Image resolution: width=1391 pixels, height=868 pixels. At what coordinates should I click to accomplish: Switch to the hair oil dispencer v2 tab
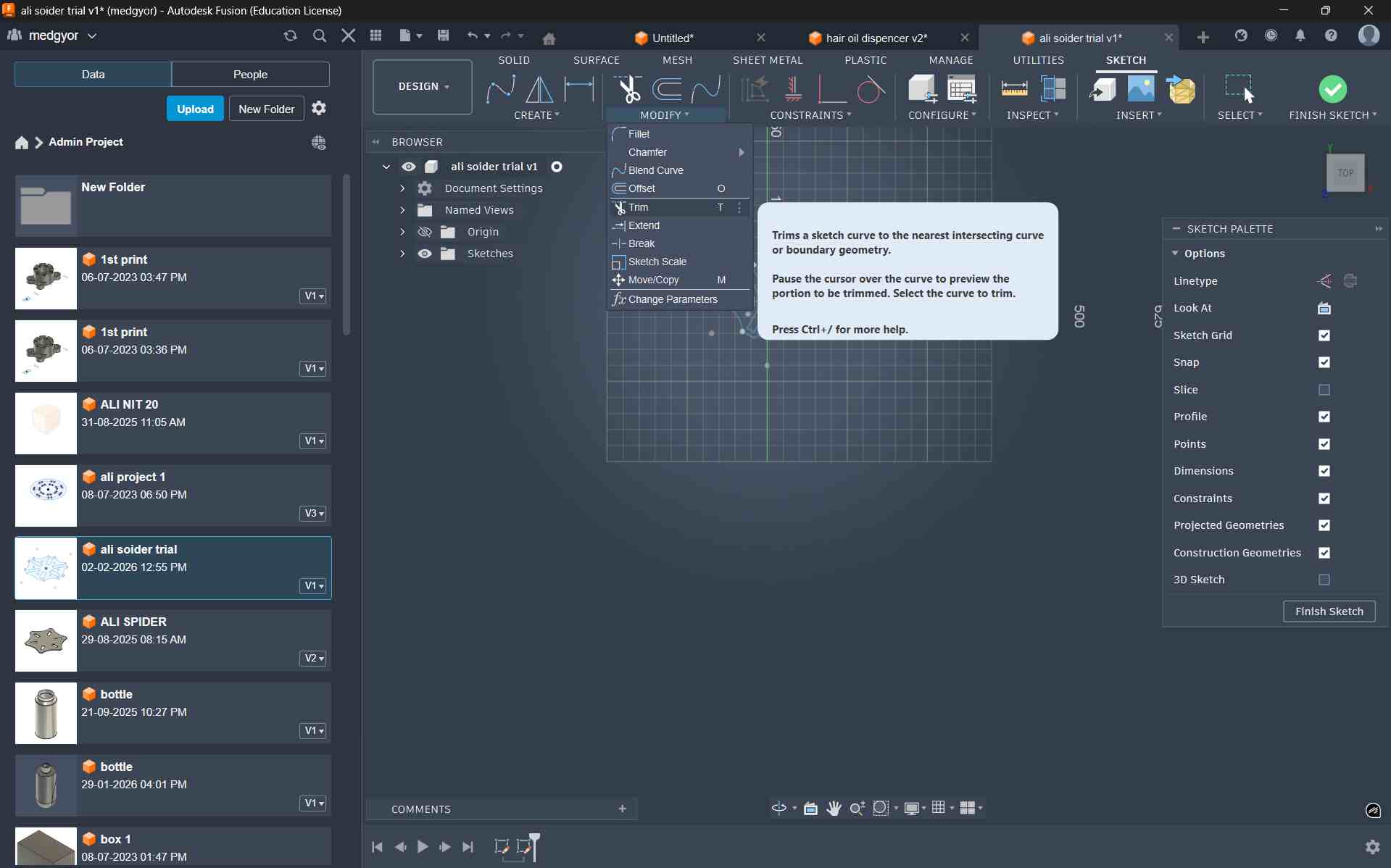[876, 38]
